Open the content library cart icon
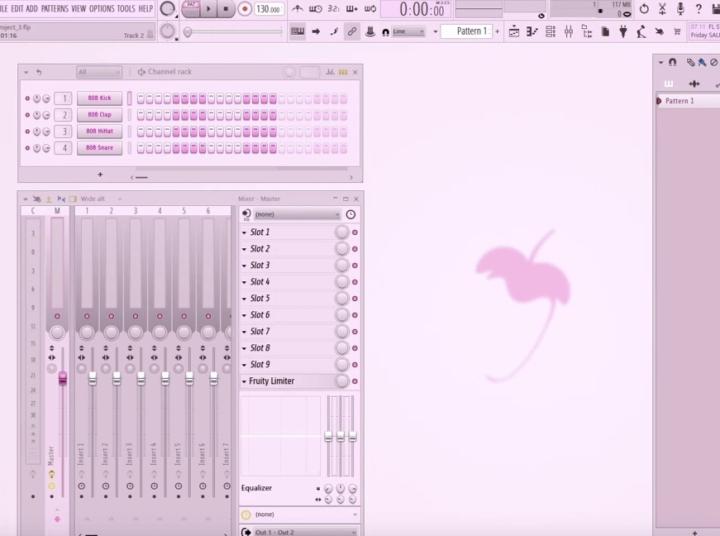The image size is (720, 536). click(677, 32)
